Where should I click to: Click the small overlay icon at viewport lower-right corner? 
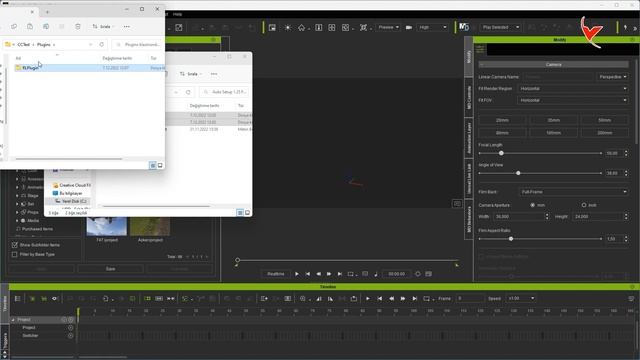457,203
